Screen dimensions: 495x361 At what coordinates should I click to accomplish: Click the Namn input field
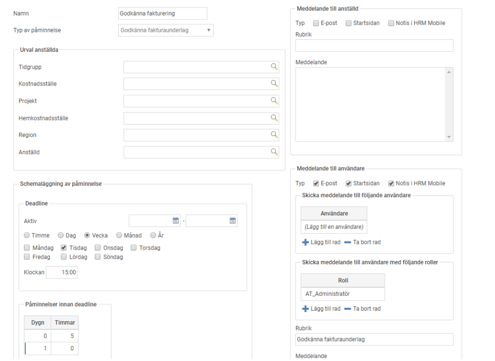tap(163, 14)
